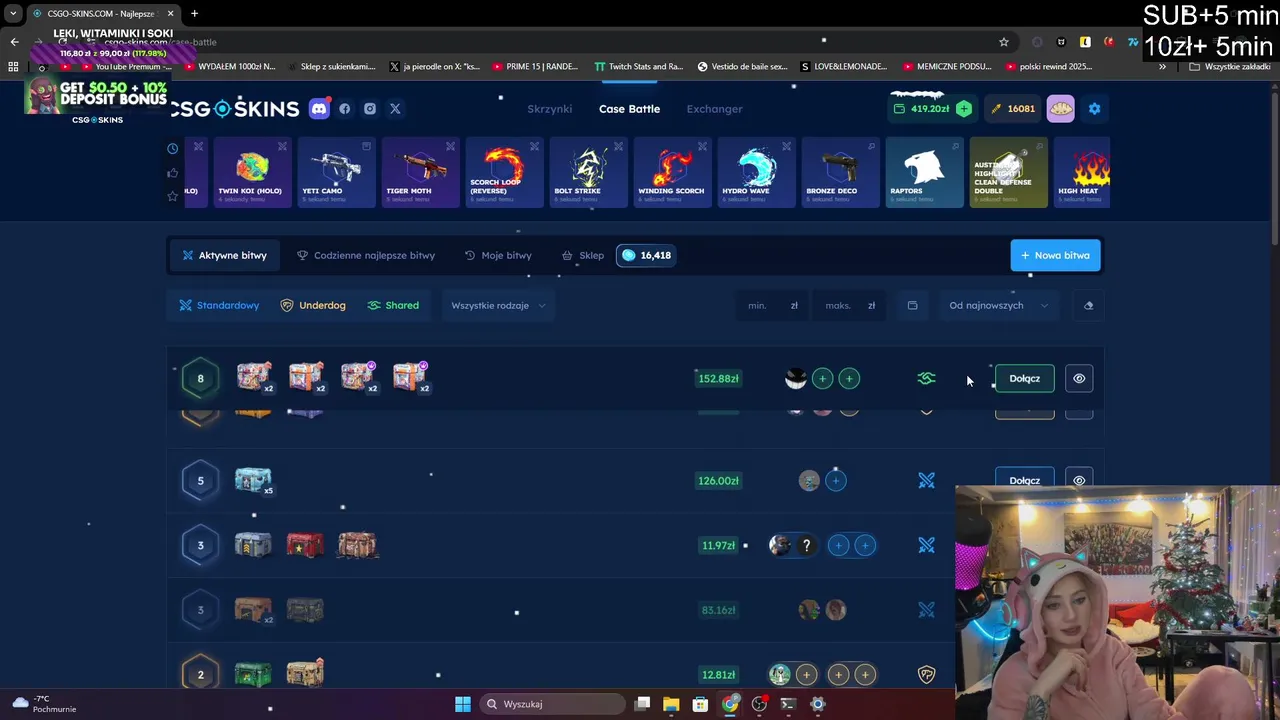Click the shared handshake icon in 152.88zł row
The image size is (1280, 720).
[x=926, y=378]
